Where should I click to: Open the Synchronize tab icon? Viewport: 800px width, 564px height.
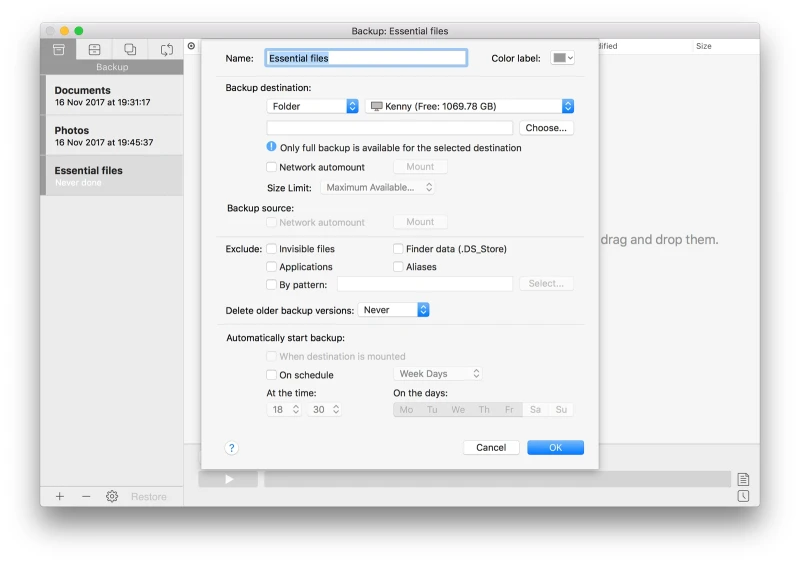[x=166, y=49]
